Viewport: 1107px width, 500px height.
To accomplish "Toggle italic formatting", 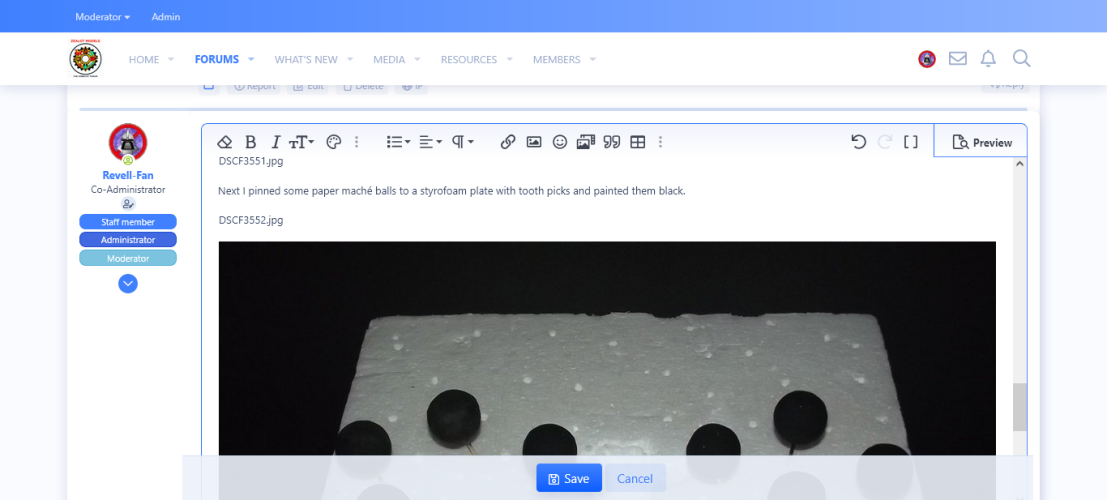I will coord(276,142).
